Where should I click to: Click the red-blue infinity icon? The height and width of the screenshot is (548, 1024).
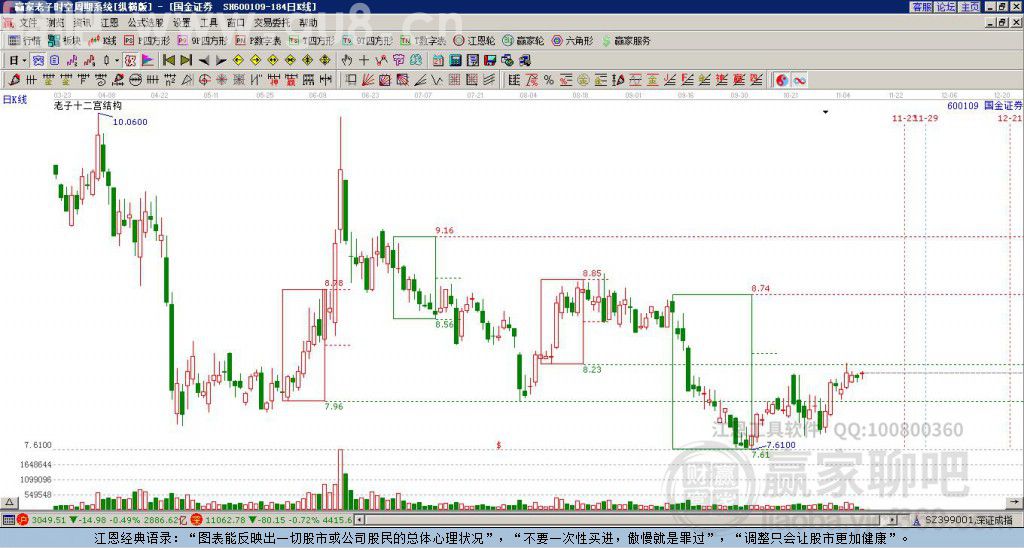click(799, 80)
